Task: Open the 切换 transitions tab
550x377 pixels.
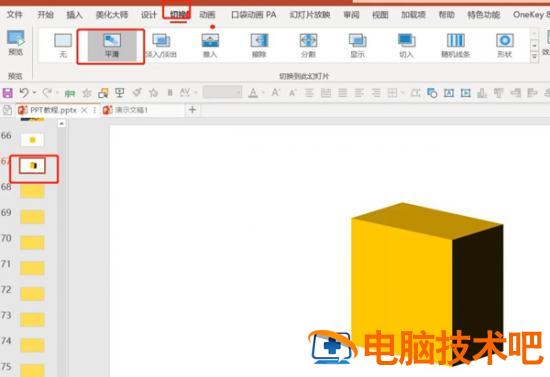Action: 179,15
